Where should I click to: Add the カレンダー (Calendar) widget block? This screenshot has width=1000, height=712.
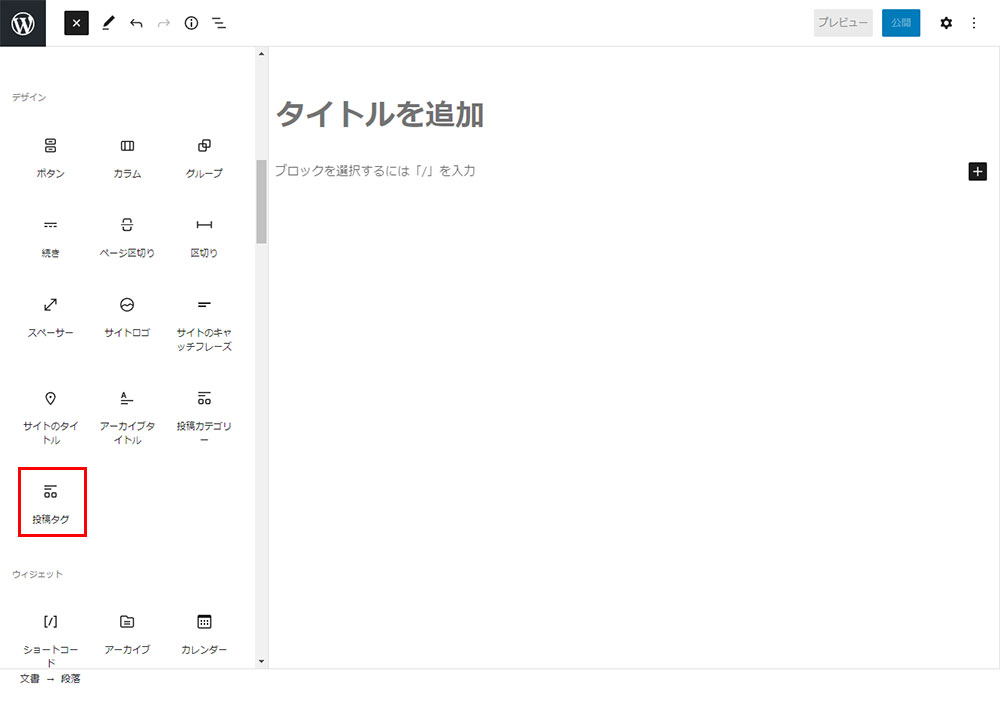click(x=204, y=632)
